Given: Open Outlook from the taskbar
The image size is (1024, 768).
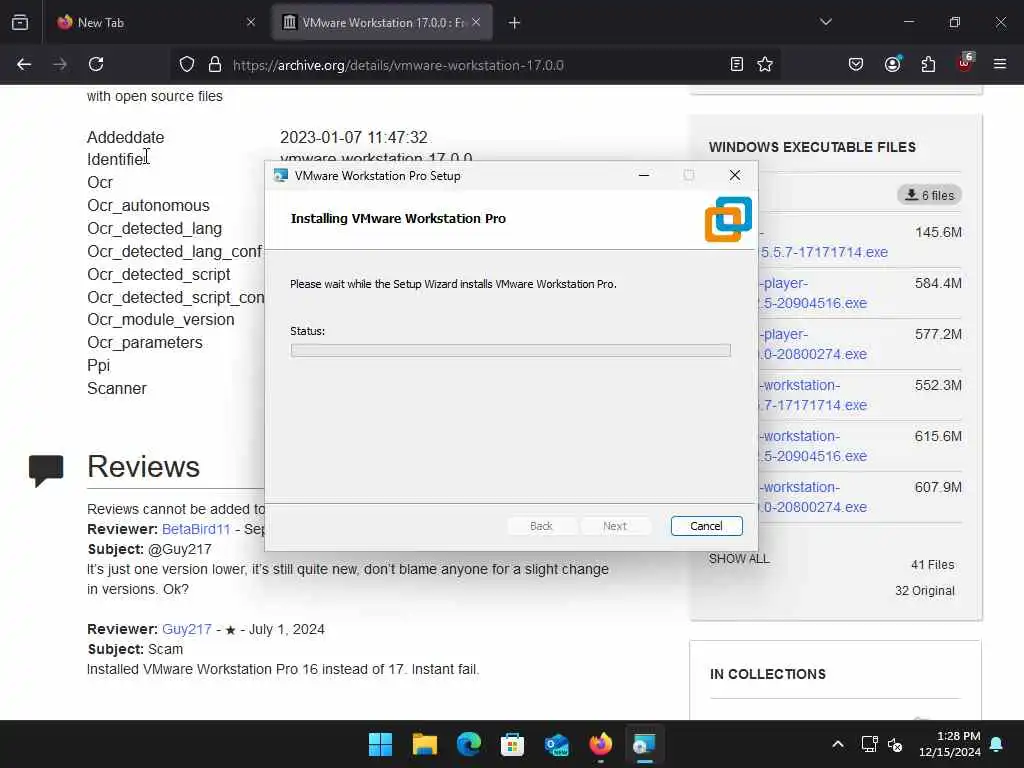Looking at the screenshot, I should [556, 744].
